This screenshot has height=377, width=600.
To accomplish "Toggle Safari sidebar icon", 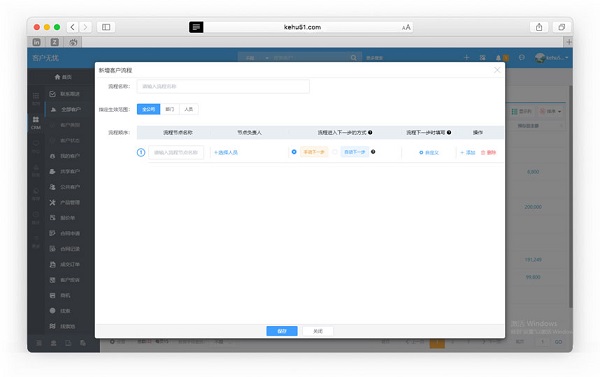I will pos(106,27).
